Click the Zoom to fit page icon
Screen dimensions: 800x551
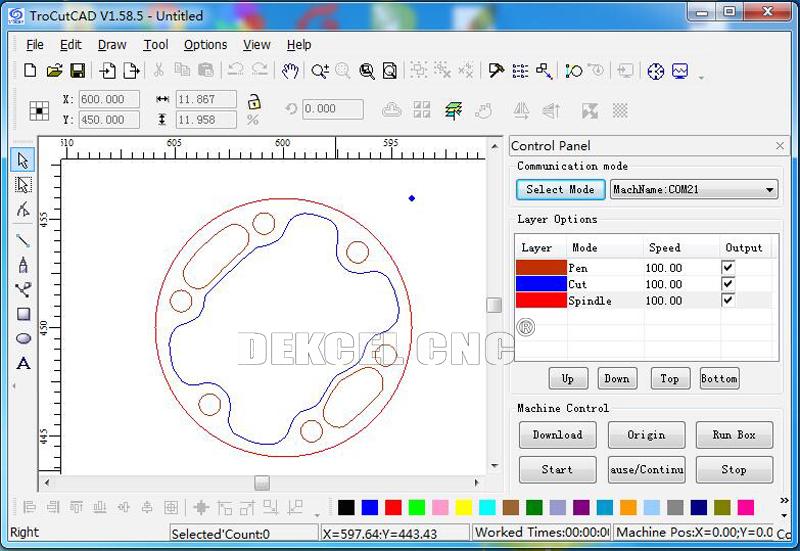pyautogui.click(x=390, y=71)
